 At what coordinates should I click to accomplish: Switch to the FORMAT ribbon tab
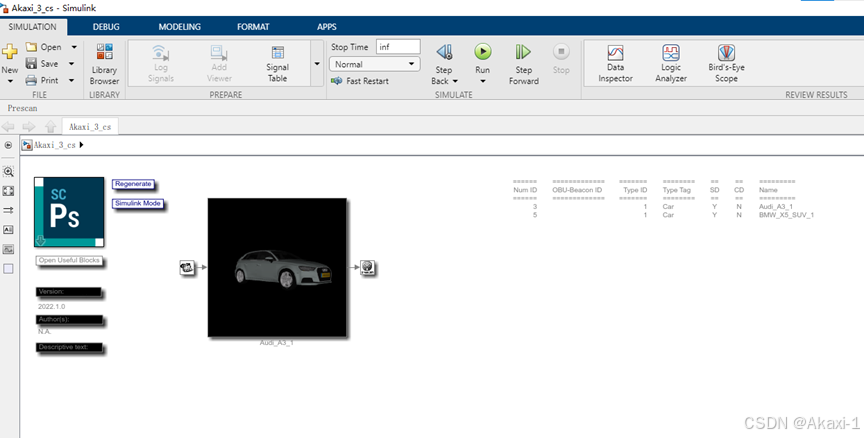253,26
